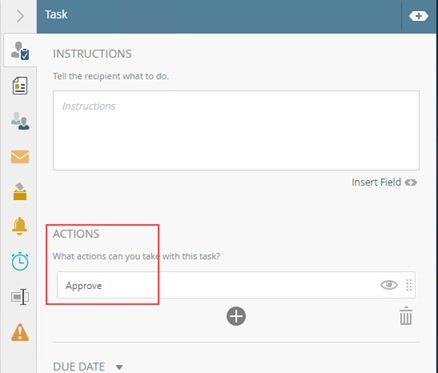
Task: Open the Voting ballot box tab
Action: click(20, 191)
